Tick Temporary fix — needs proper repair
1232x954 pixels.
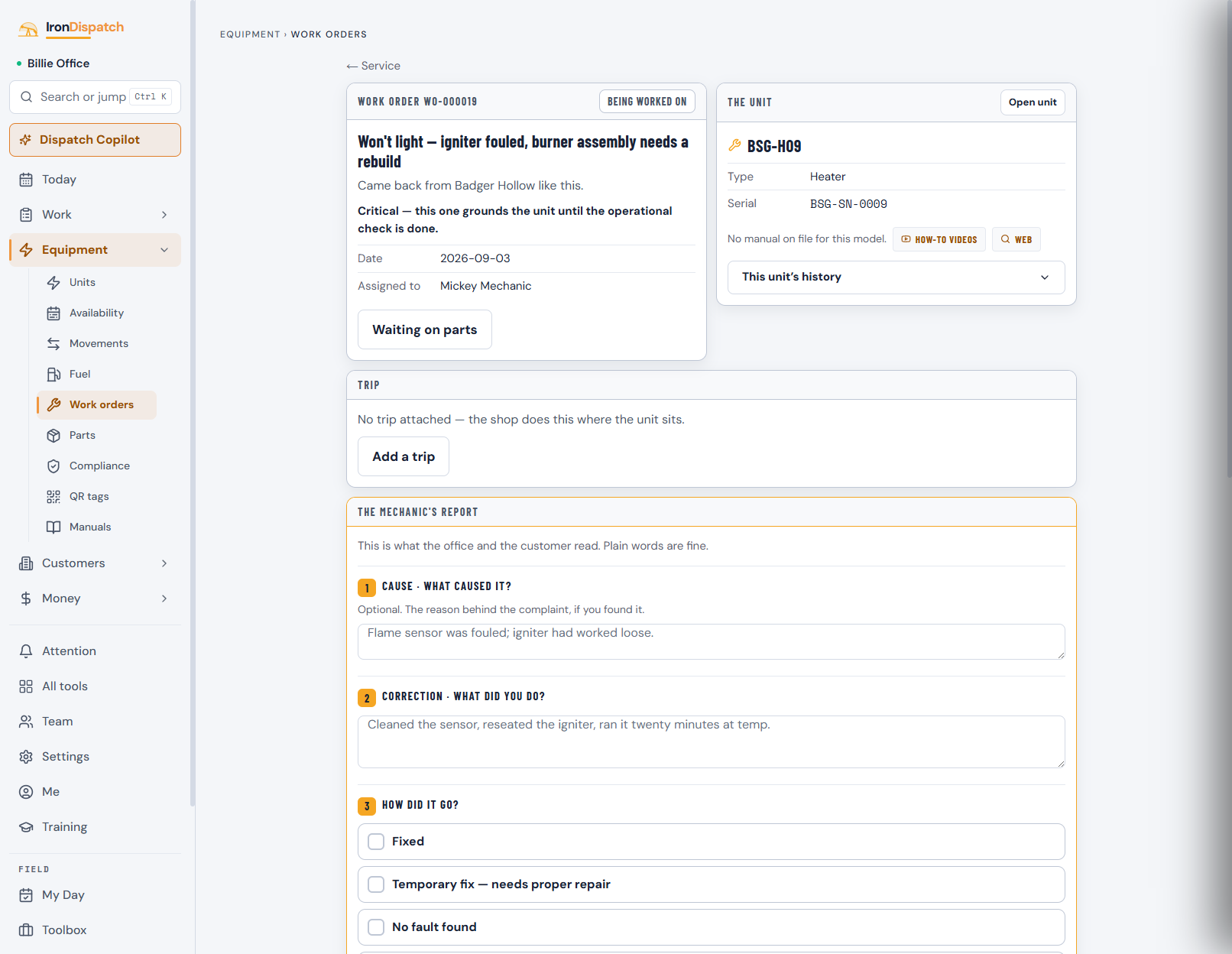376,884
